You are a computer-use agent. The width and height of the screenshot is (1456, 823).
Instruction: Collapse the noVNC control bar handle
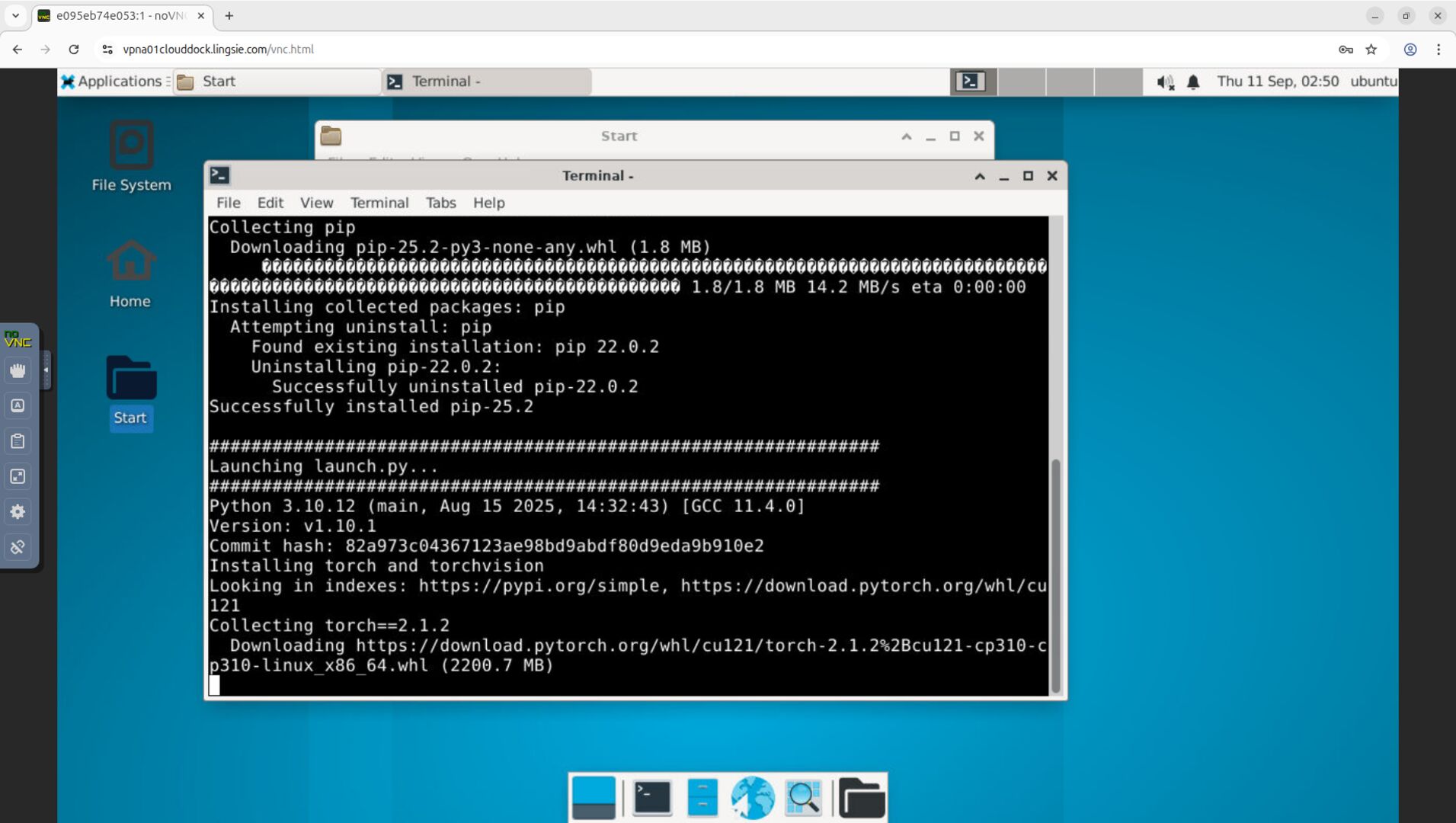[x=47, y=369]
